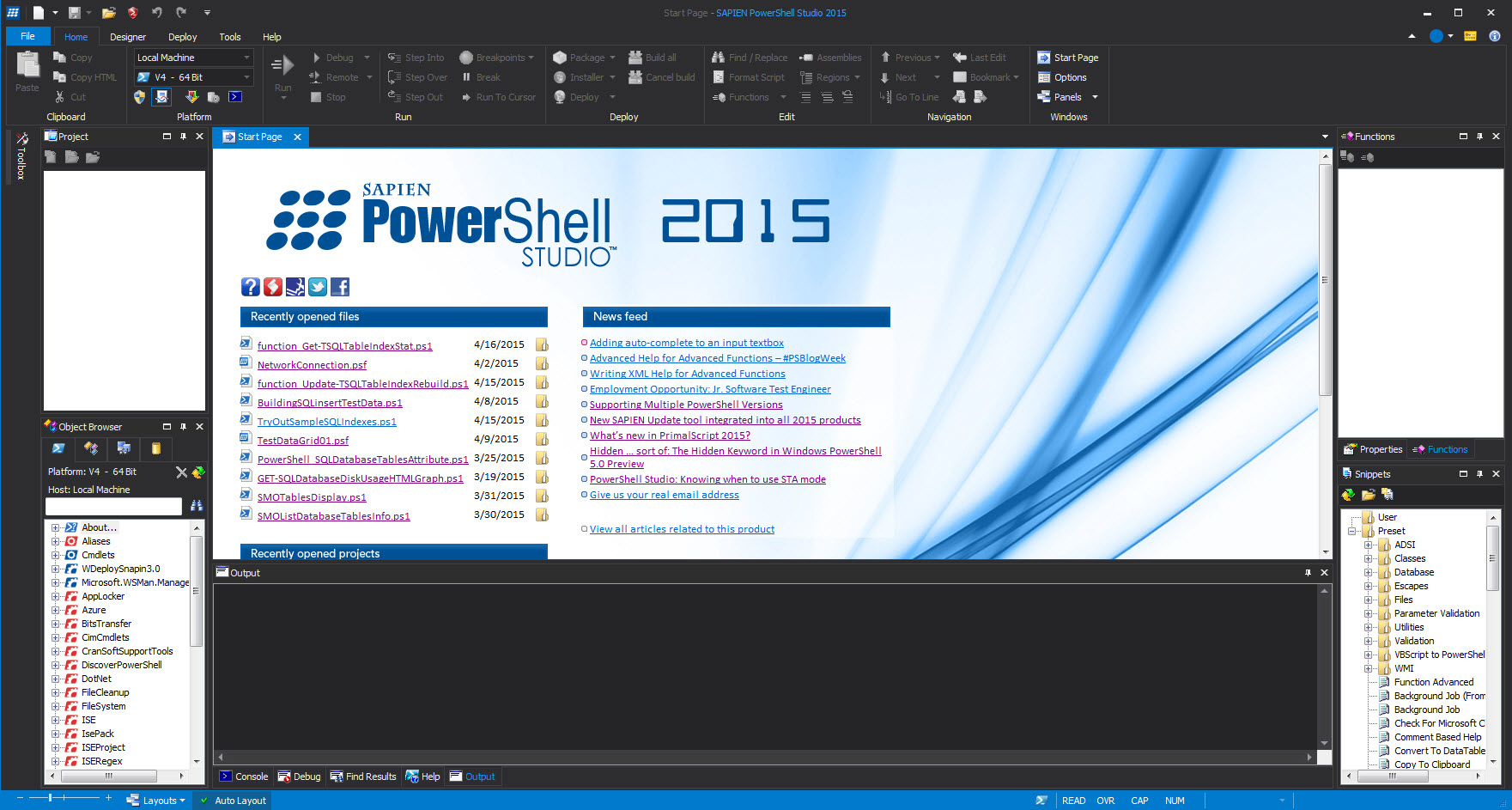Click the elevated shield icon in Platform group

point(140,97)
